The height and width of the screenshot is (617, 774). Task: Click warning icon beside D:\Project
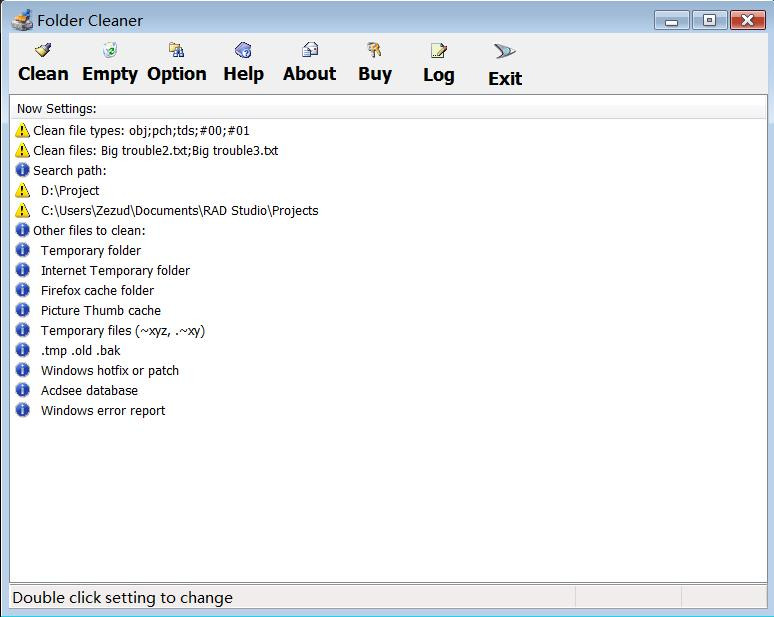click(x=22, y=190)
